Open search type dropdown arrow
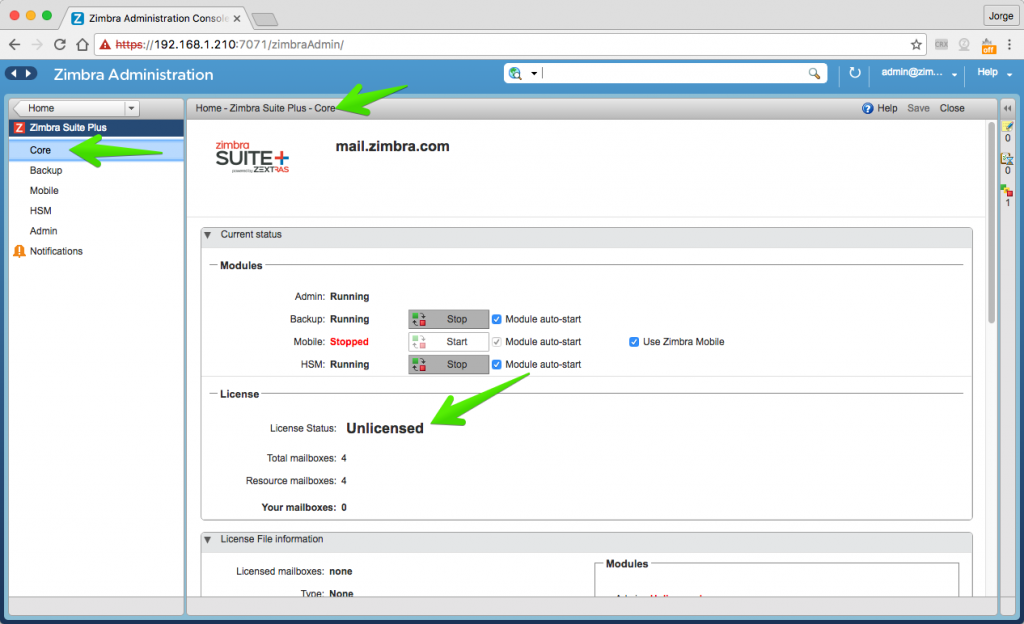 click(534, 74)
